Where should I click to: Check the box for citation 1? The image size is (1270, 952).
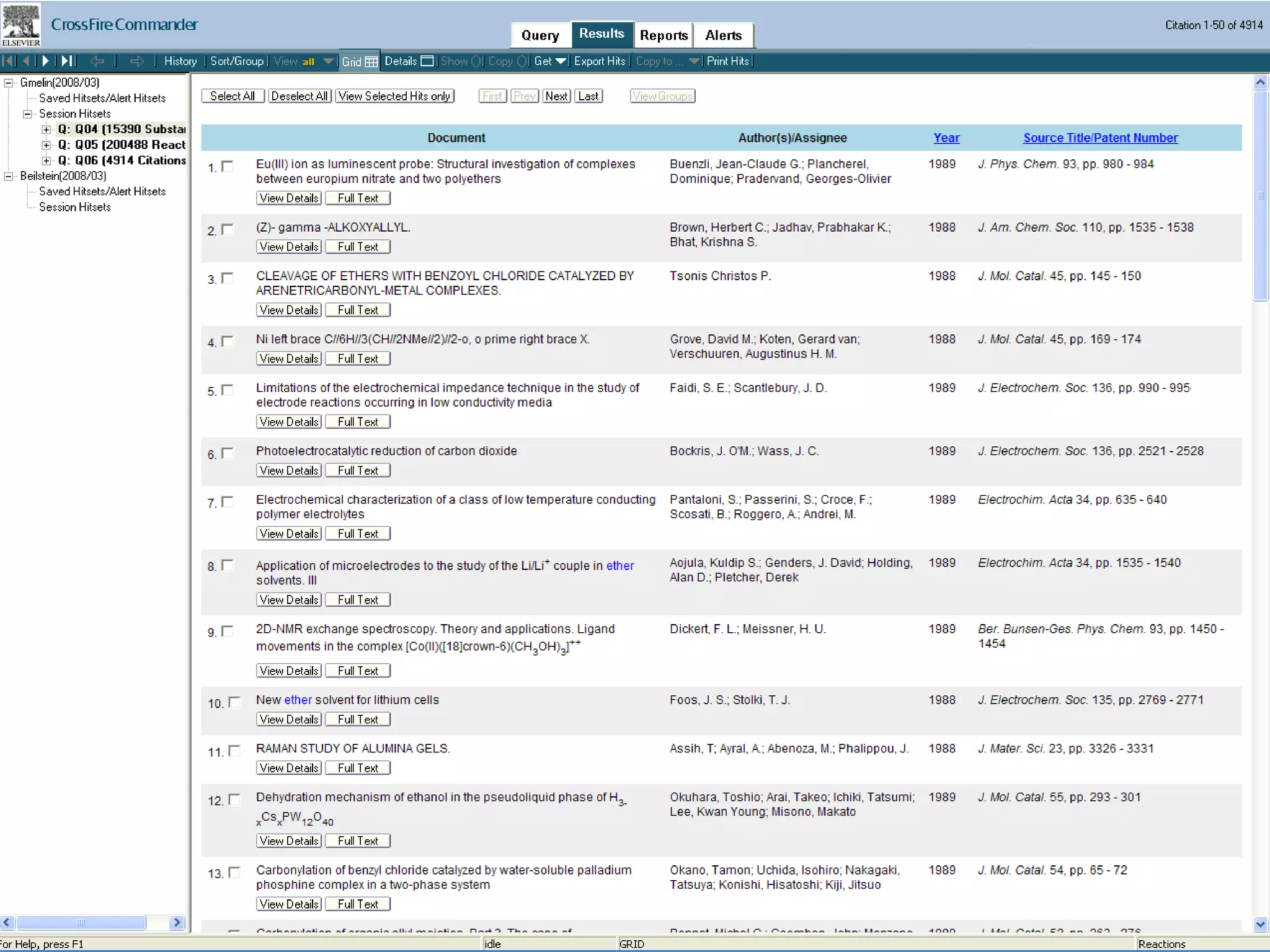point(228,166)
